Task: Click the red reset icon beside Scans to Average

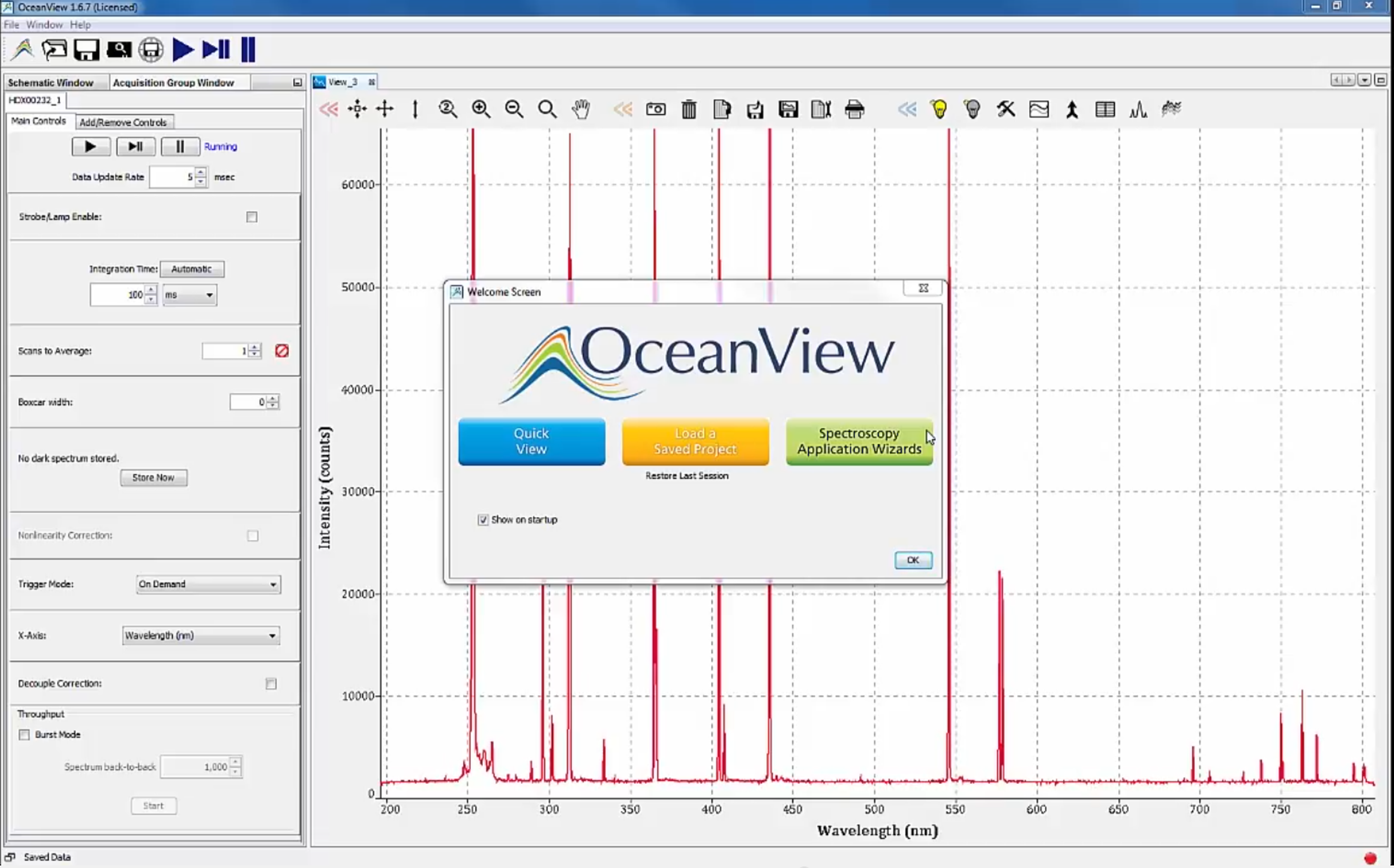Action: [x=281, y=351]
